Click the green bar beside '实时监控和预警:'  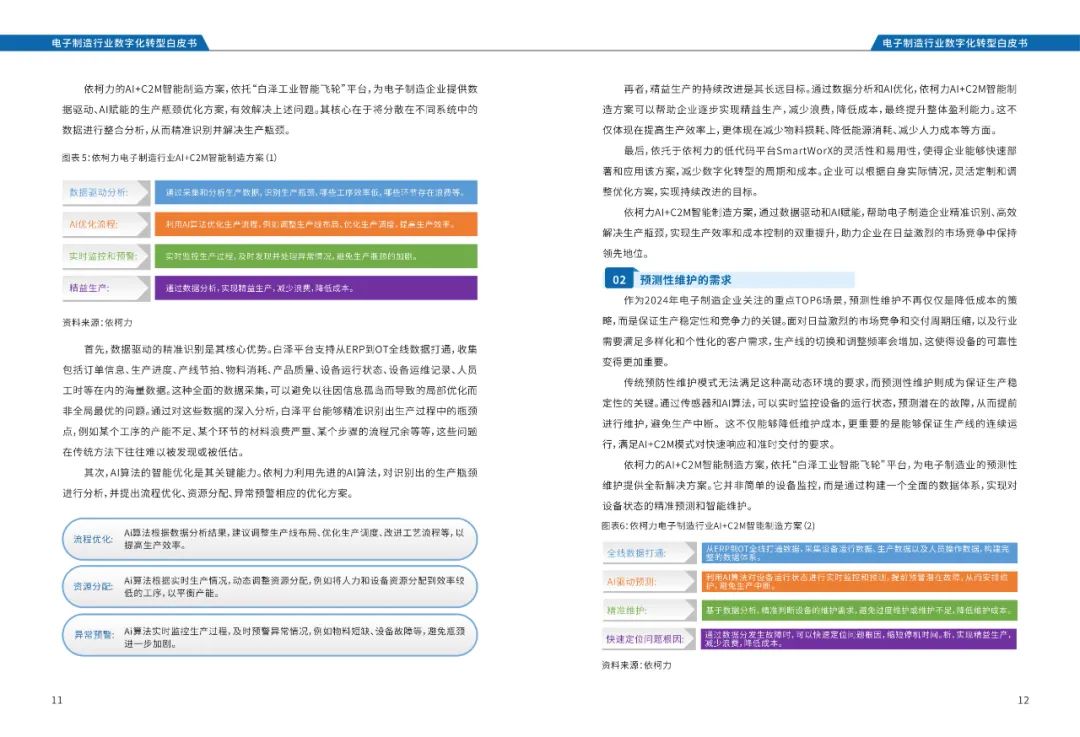coord(316,256)
